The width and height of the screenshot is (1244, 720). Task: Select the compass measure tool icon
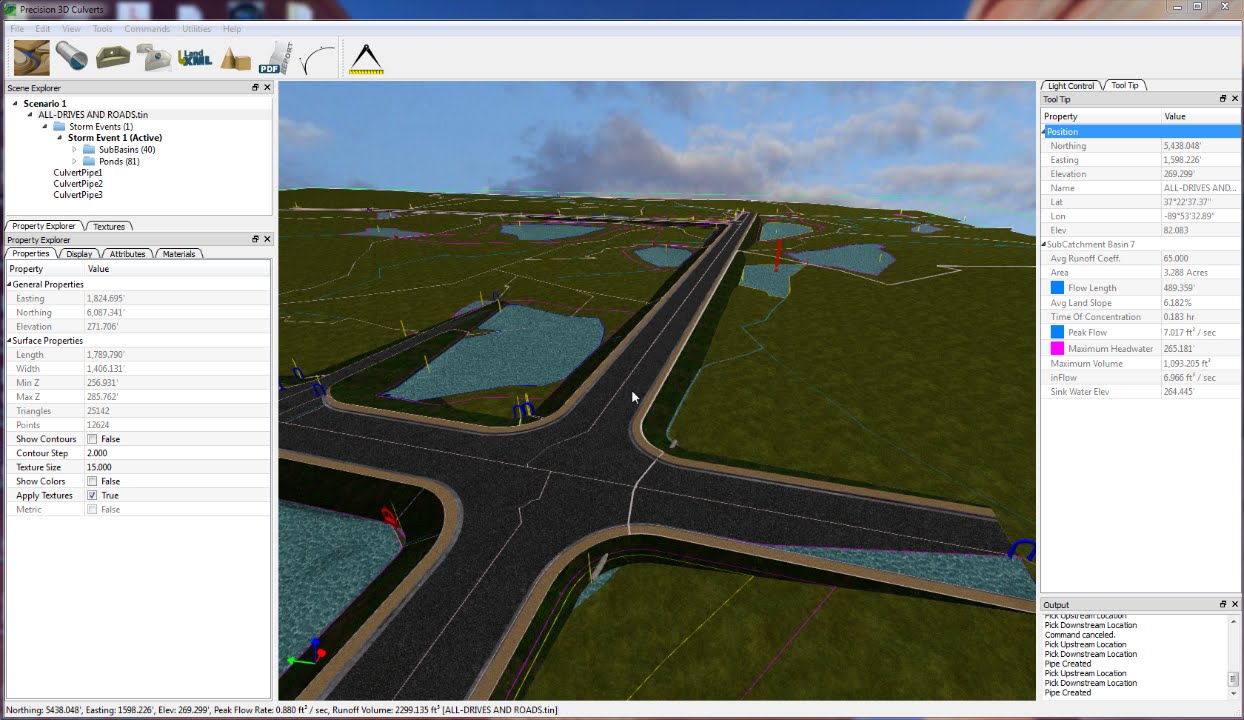pos(367,58)
